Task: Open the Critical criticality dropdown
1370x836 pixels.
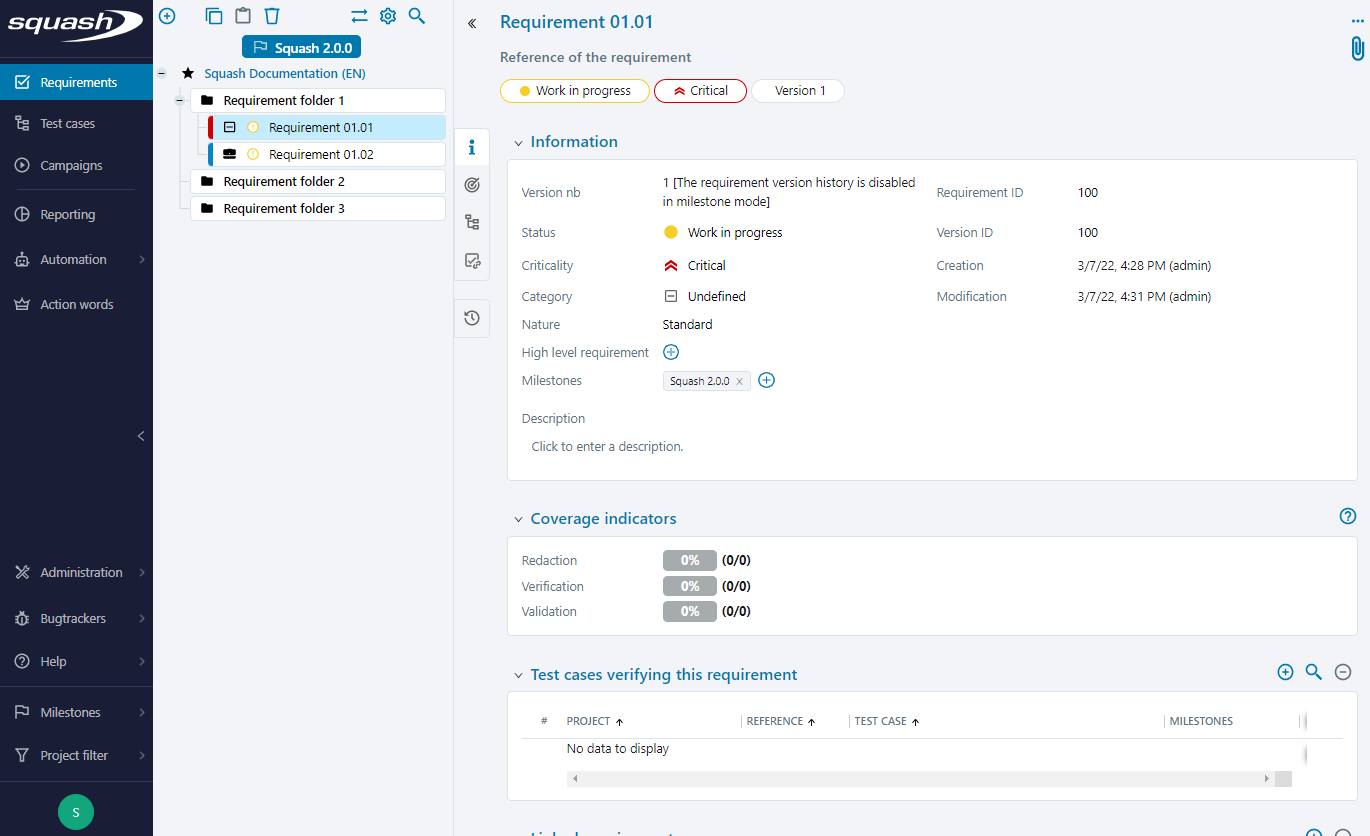Action: 700,91
